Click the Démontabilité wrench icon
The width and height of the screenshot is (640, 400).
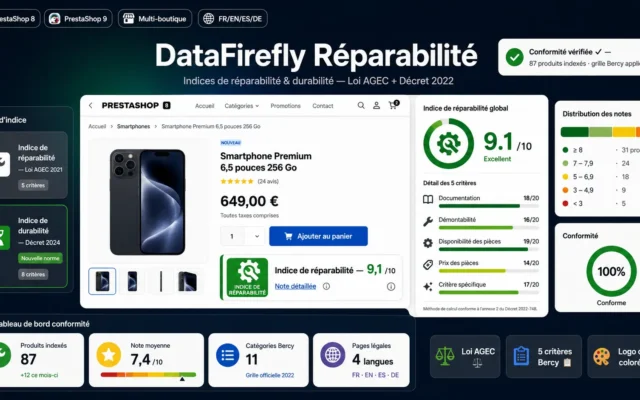pos(428,221)
